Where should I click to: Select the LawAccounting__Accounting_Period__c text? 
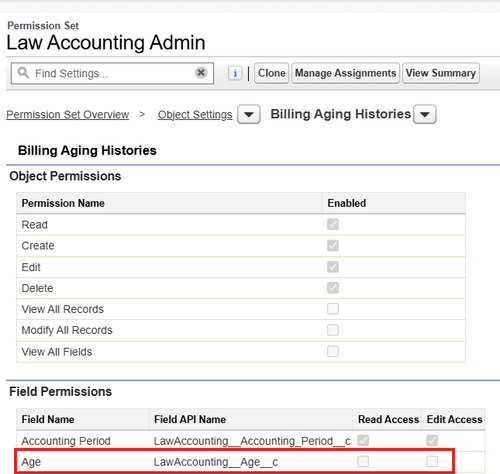point(252,441)
